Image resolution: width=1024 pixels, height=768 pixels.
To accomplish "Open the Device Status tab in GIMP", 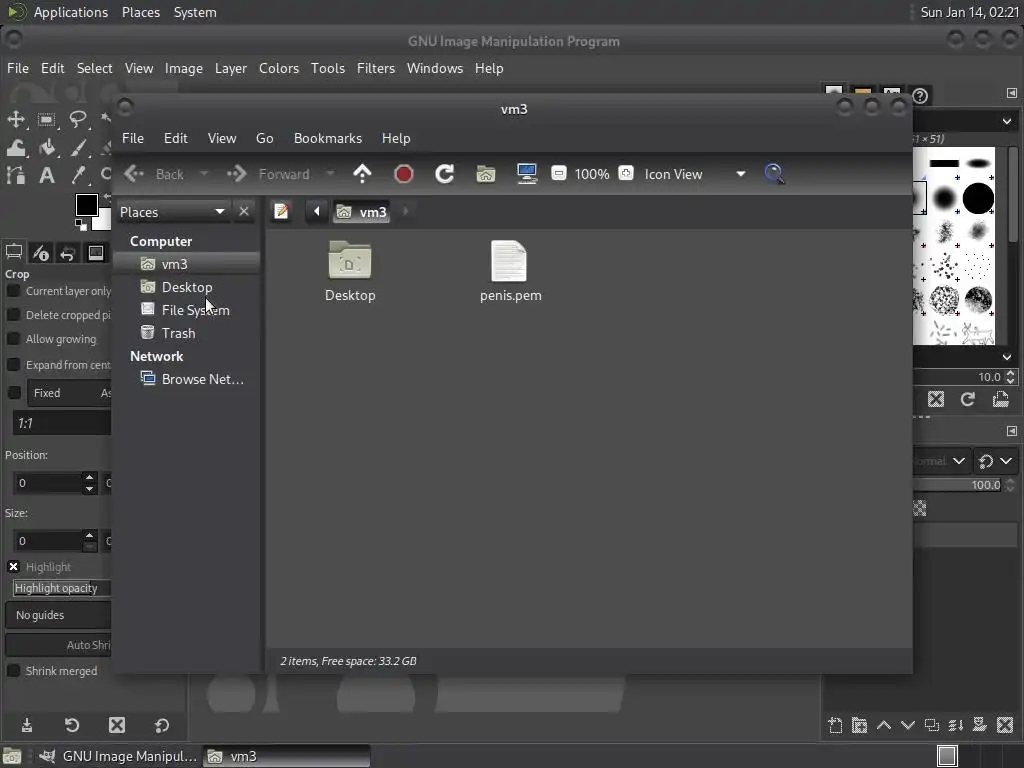I will point(40,252).
